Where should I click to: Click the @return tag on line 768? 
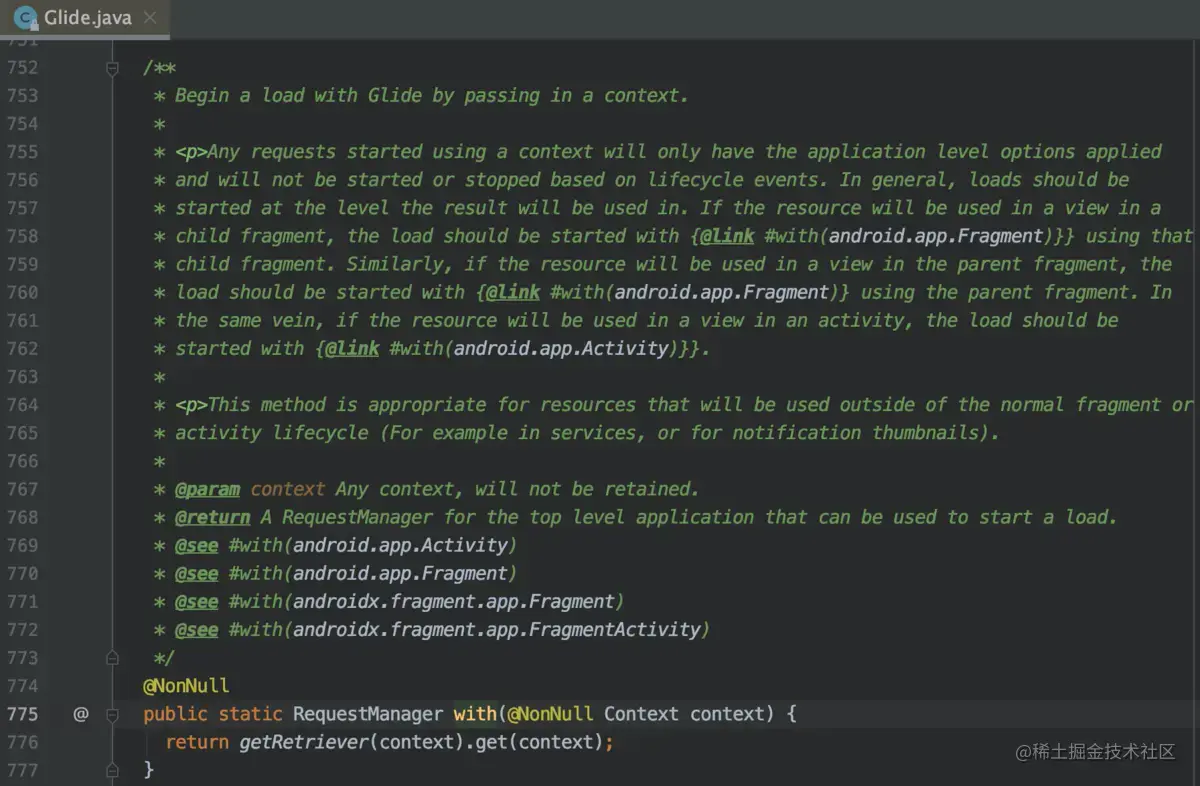point(212,517)
